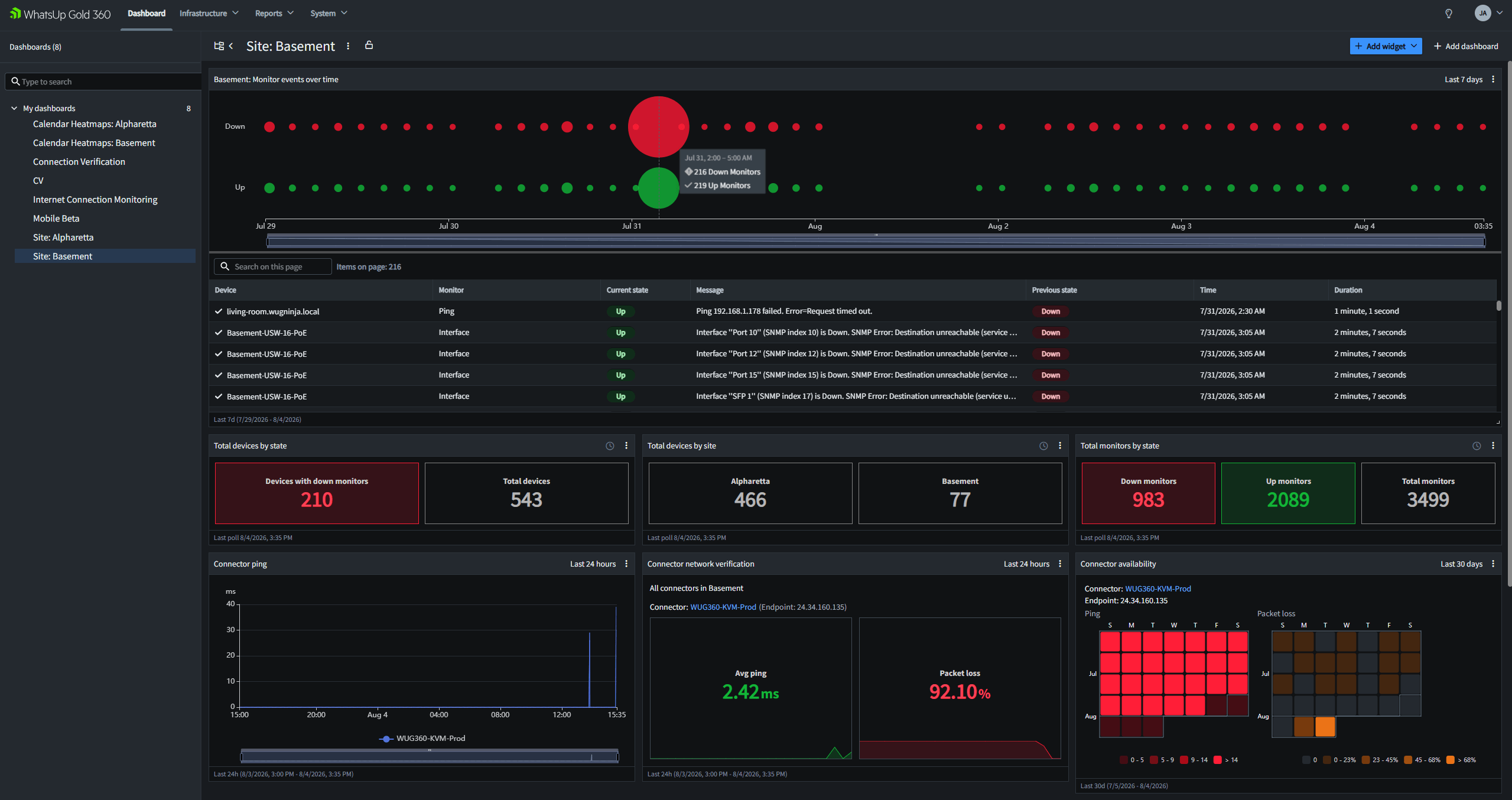Click clock icon on Total monitors by state
Image resolution: width=1512 pixels, height=800 pixels.
click(x=1477, y=446)
